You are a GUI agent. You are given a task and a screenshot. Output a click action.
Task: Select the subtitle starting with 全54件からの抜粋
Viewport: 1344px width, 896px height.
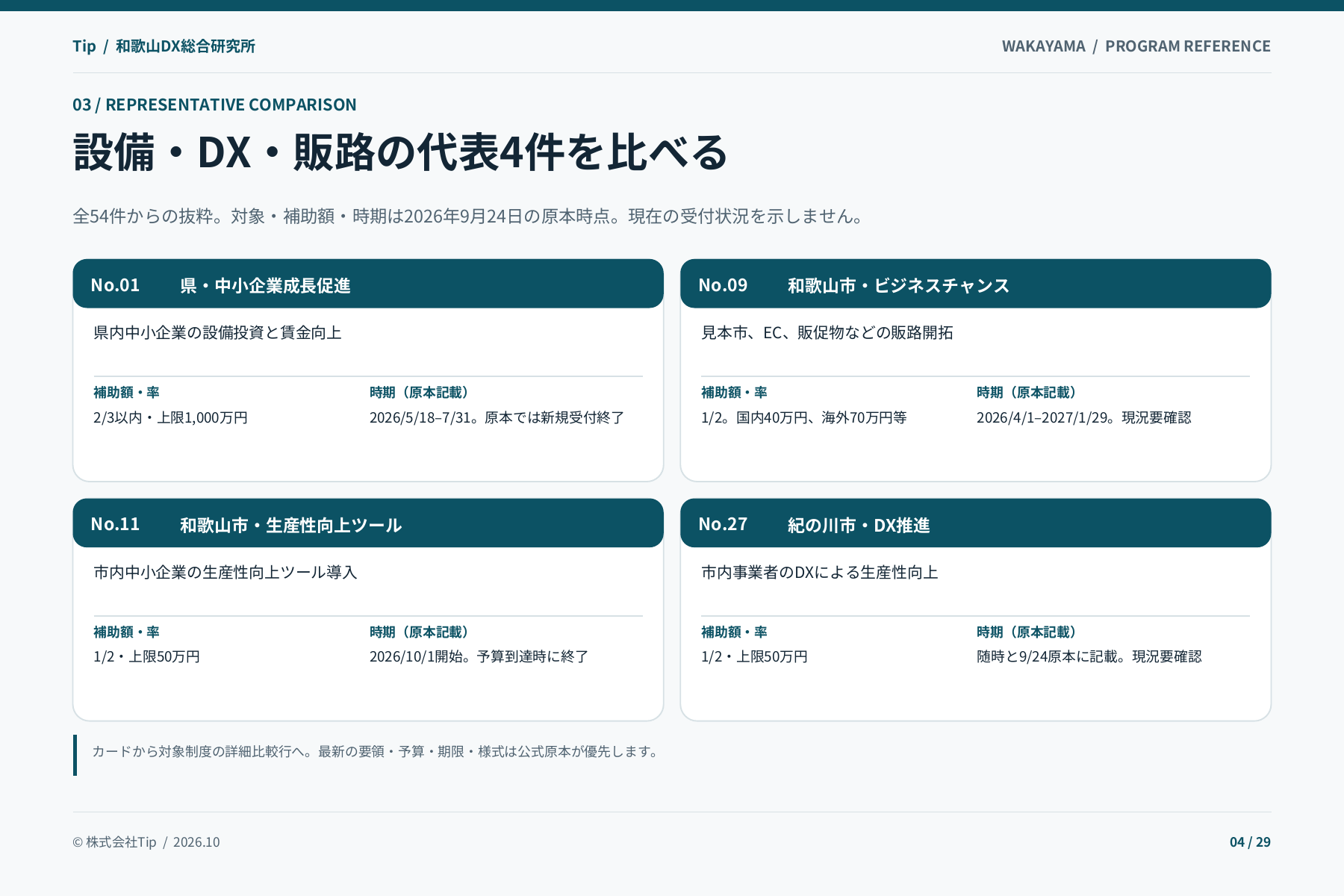(469, 217)
